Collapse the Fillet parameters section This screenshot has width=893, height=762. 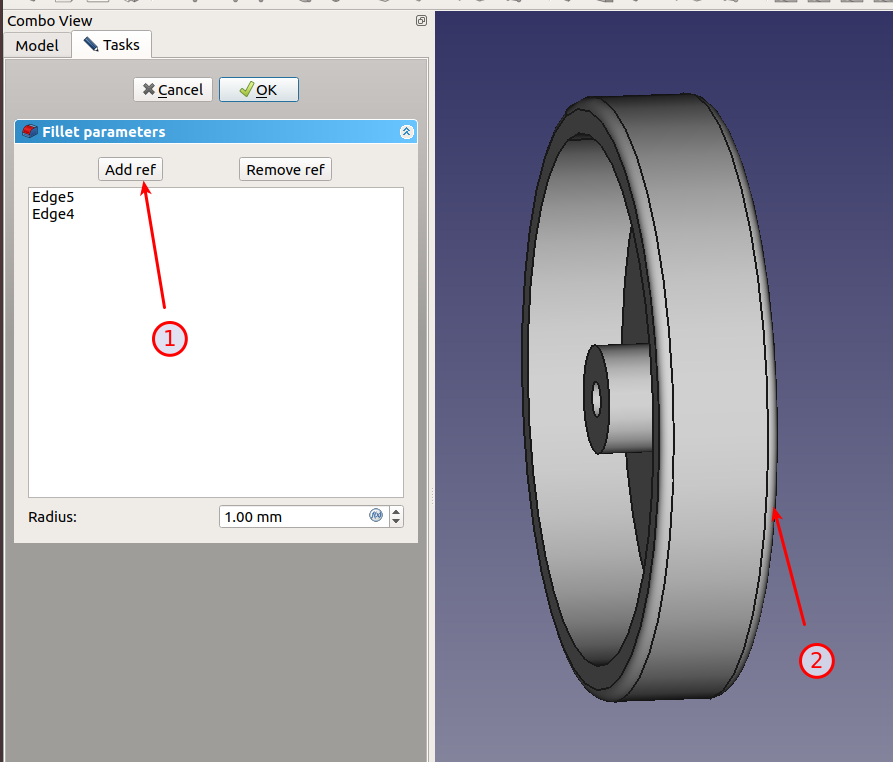point(406,132)
